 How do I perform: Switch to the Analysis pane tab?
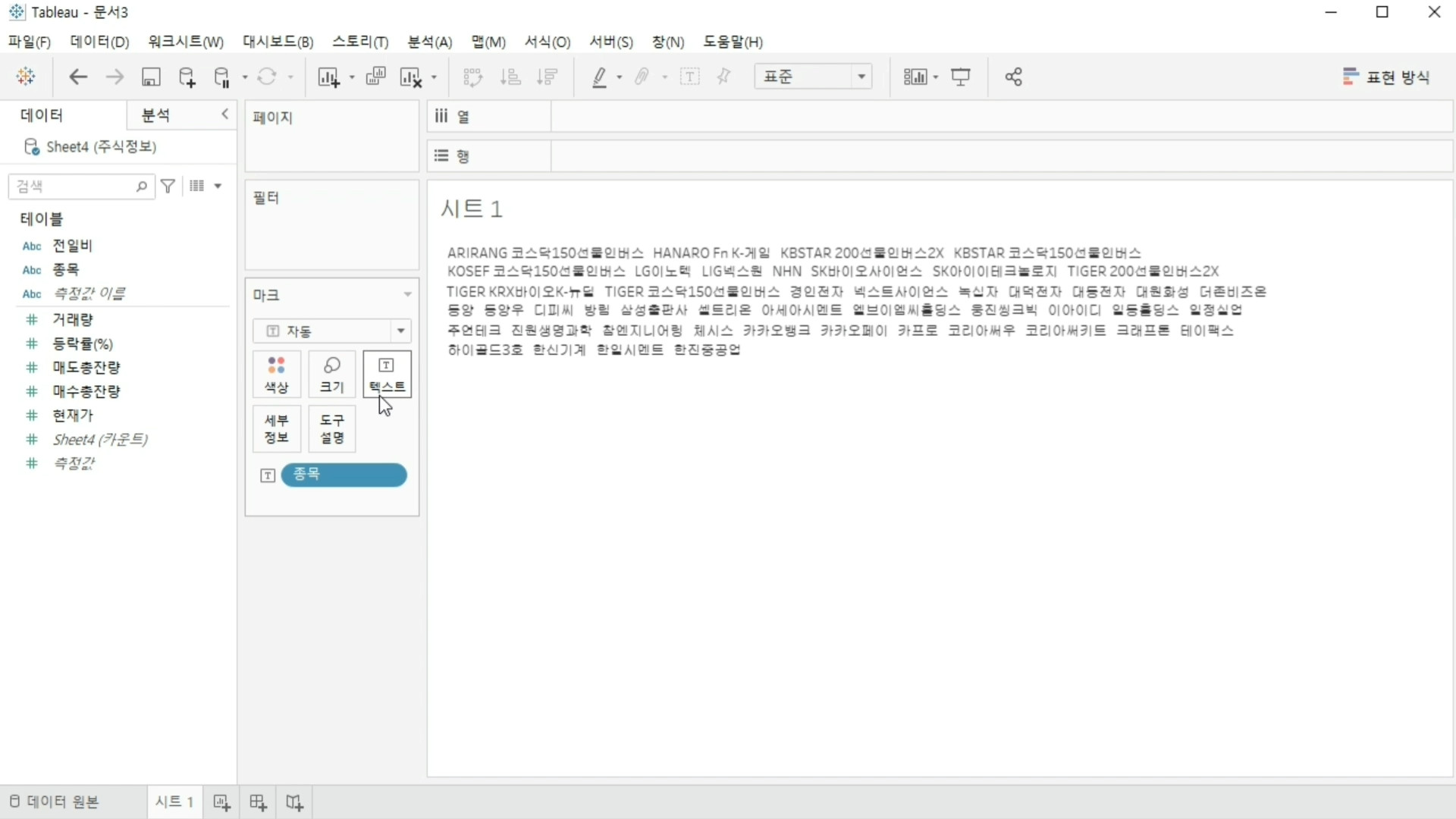tap(156, 115)
